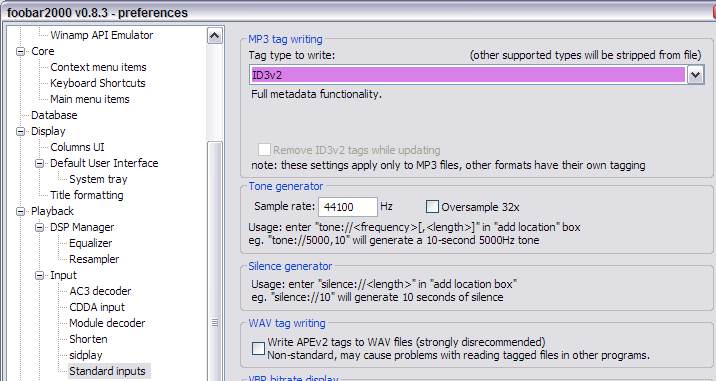Screen dimensions: 716x381
Task: Click the foobar2000 preferences title bar
Action: point(358,12)
